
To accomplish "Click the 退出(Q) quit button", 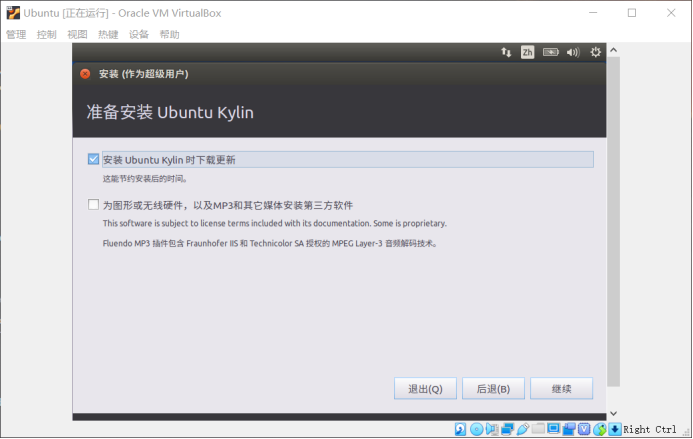I will pos(425,389).
